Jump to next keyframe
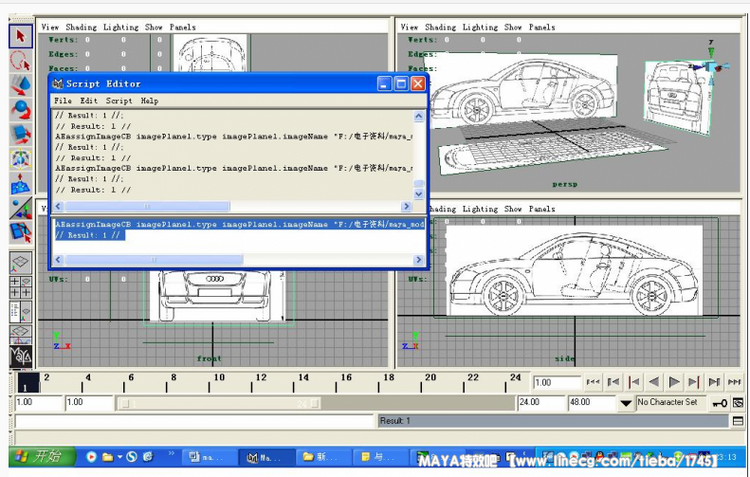The height and width of the screenshot is (477, 750). [694, 382]
